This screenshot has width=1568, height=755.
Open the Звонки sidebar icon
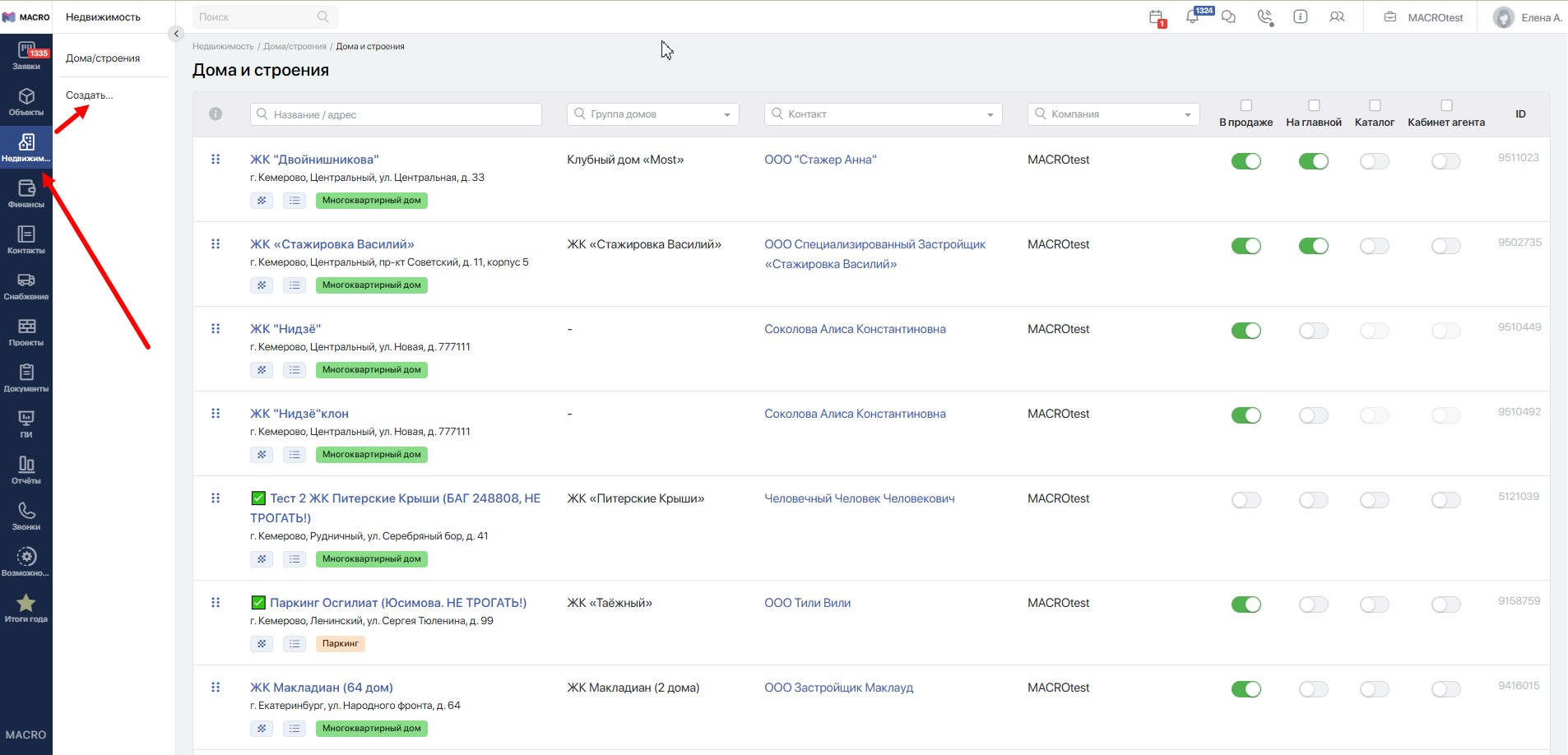coord(26,516)
